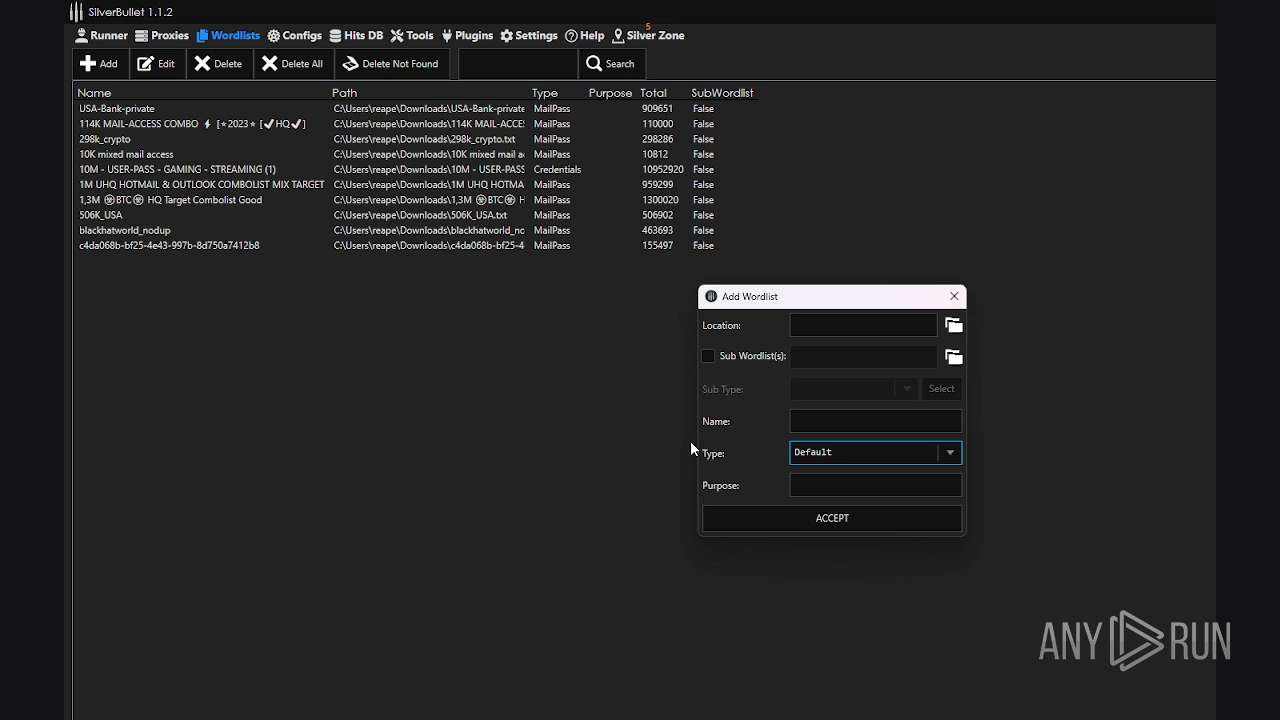Select the 1,3M BTC HQ Target Combolist row
The image size is (1280, 720).
click(415, 200)
